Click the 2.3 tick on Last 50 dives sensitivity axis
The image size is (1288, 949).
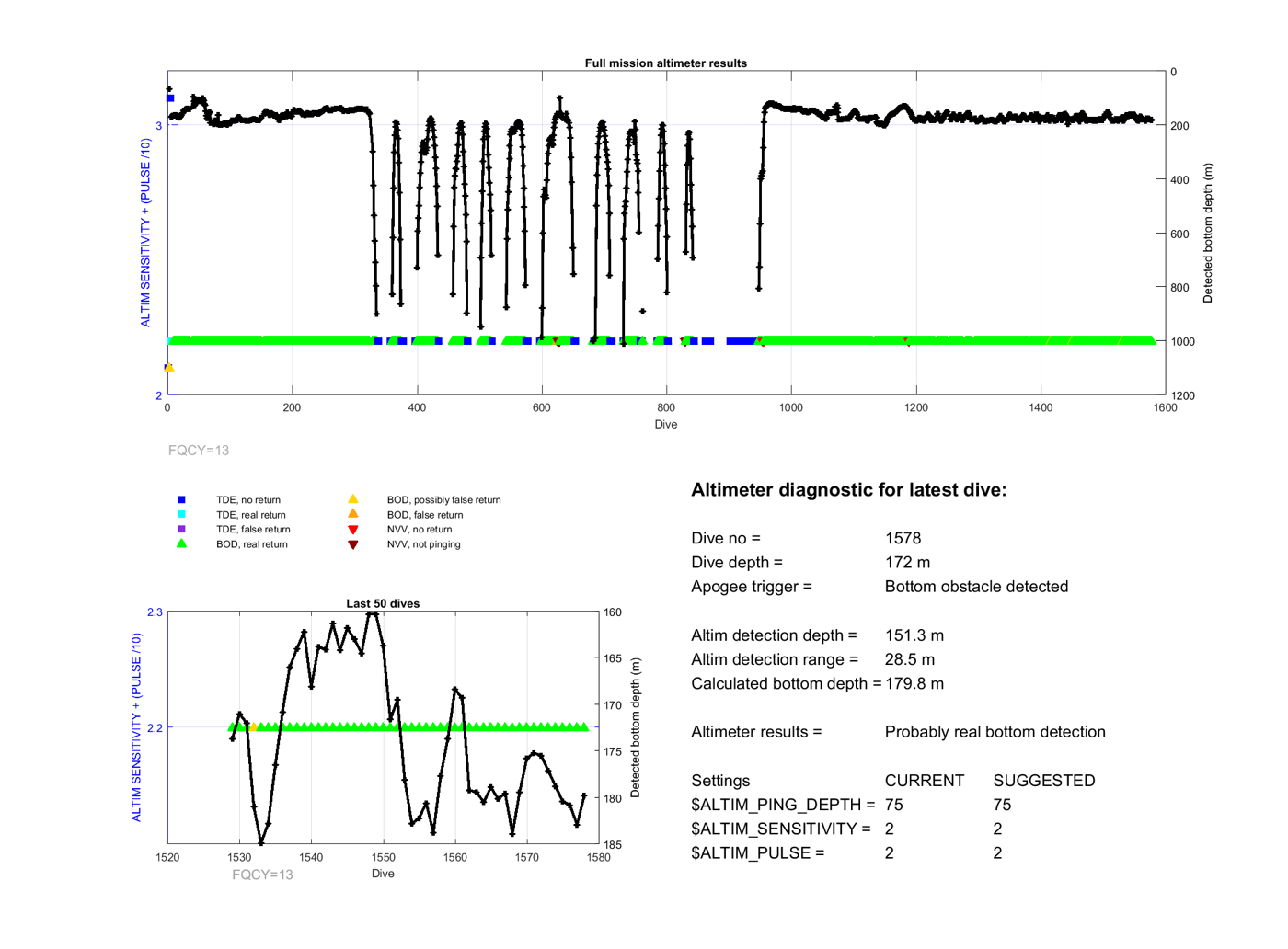point(155,612)
